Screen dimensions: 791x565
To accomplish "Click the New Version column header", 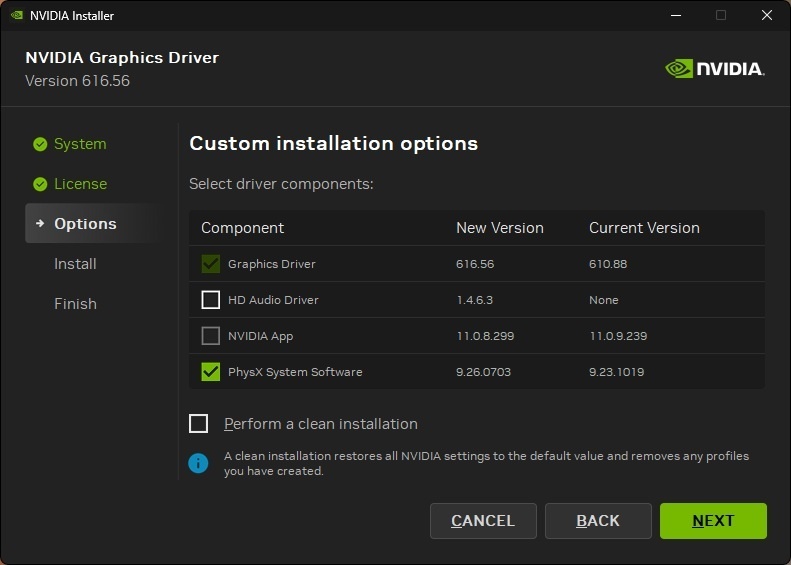I will coord(500,228).
